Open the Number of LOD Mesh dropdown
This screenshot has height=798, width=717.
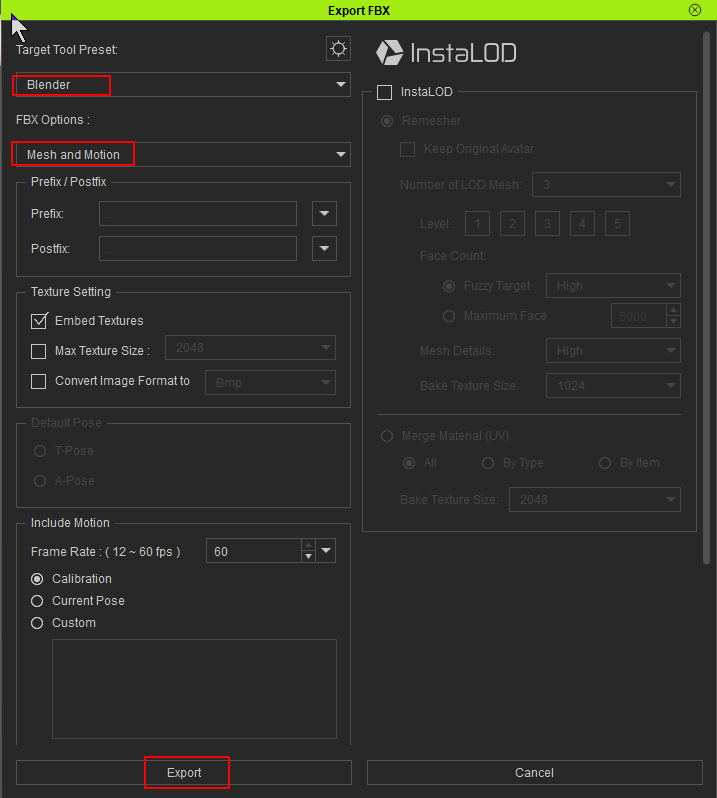tap(606, 184)
